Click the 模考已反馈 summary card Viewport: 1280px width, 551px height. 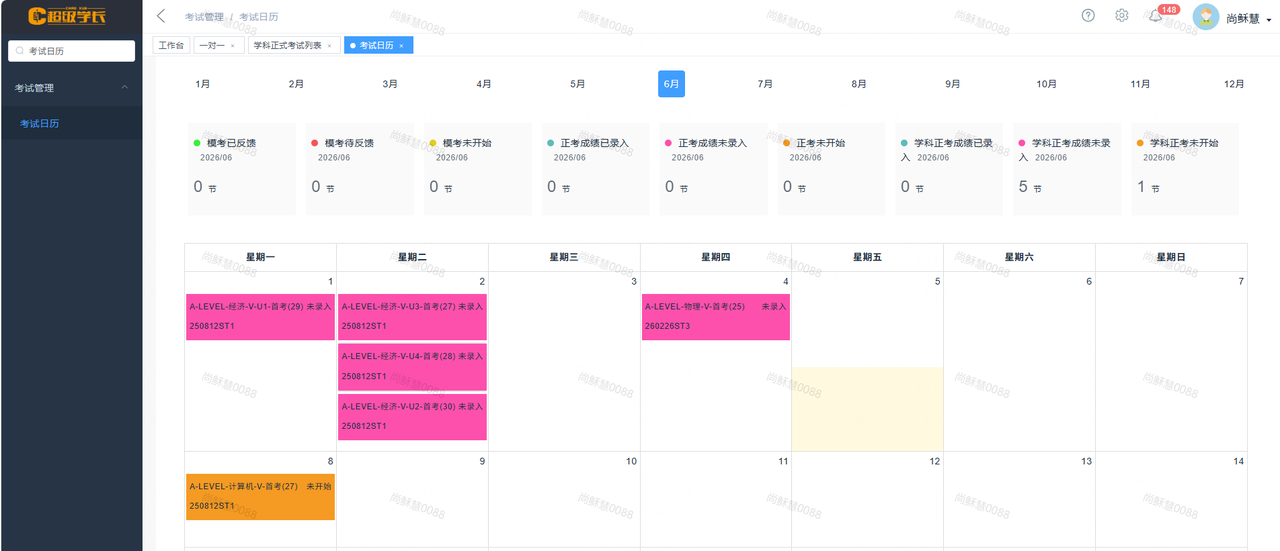click(242, 169)
